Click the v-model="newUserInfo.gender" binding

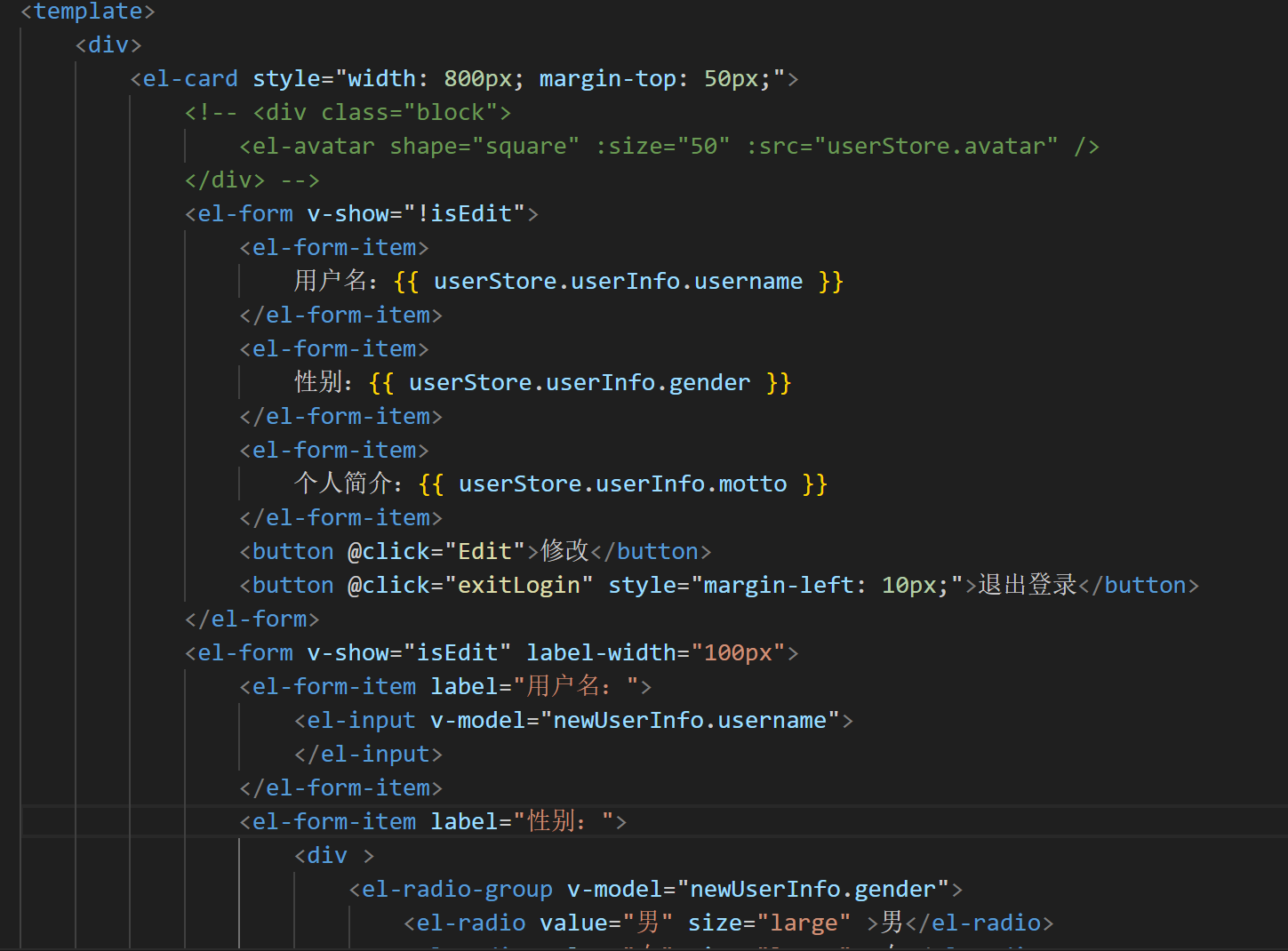[758, 890]
